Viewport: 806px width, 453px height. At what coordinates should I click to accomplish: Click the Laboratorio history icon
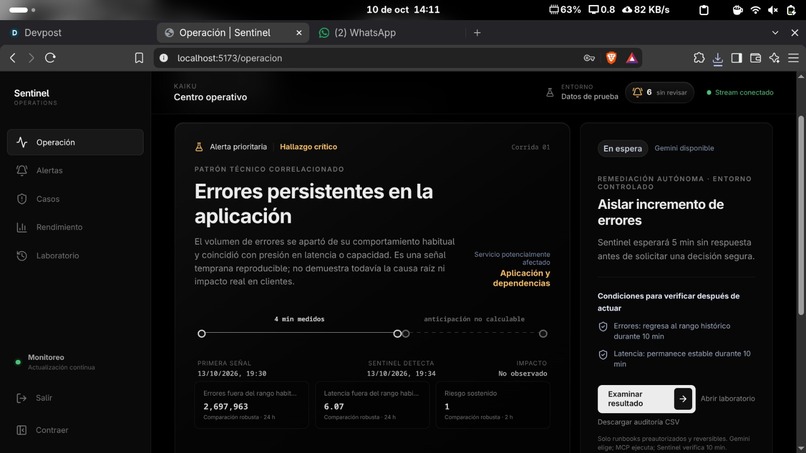pyautogui.click(x=22, y=256)
